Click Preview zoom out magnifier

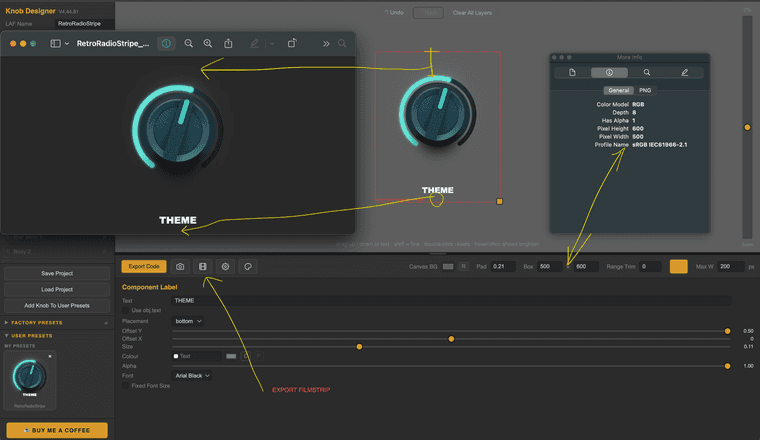coord(189,44)
